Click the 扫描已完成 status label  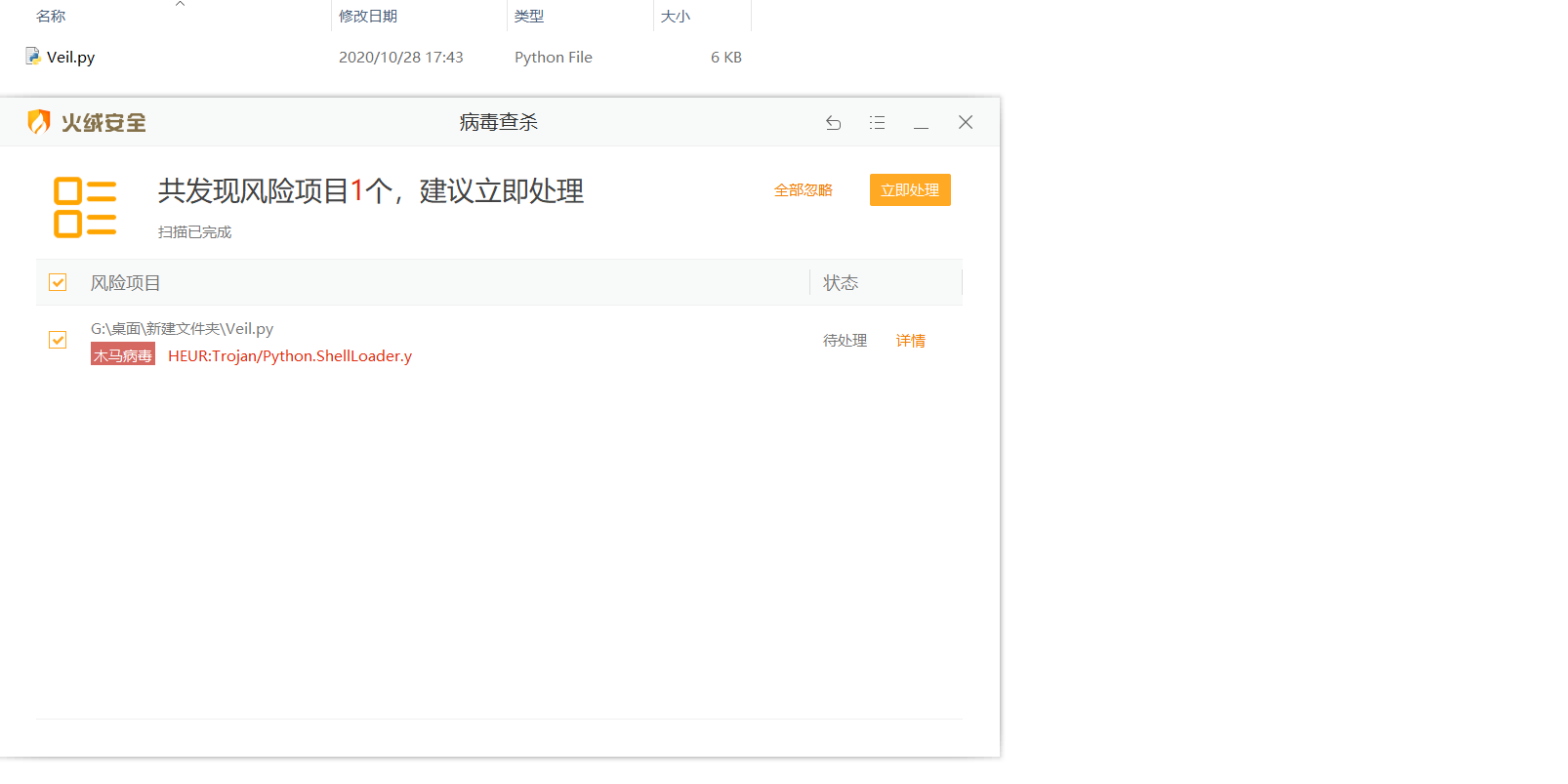195,232
